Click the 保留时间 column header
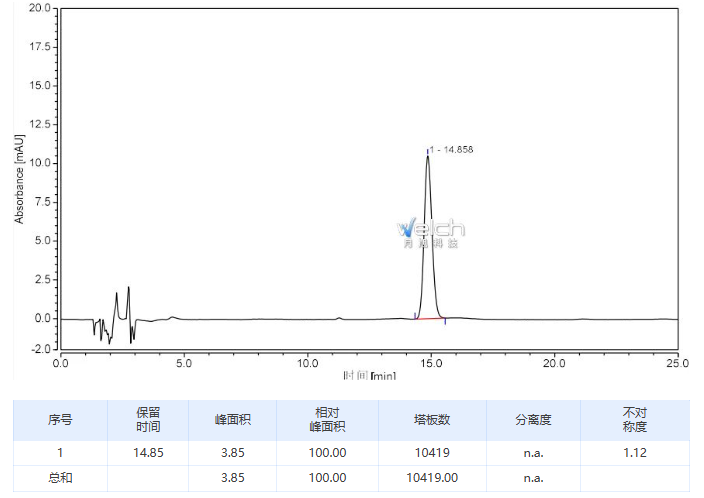This screenshot has height=498, width=704. tap(149, 420)
